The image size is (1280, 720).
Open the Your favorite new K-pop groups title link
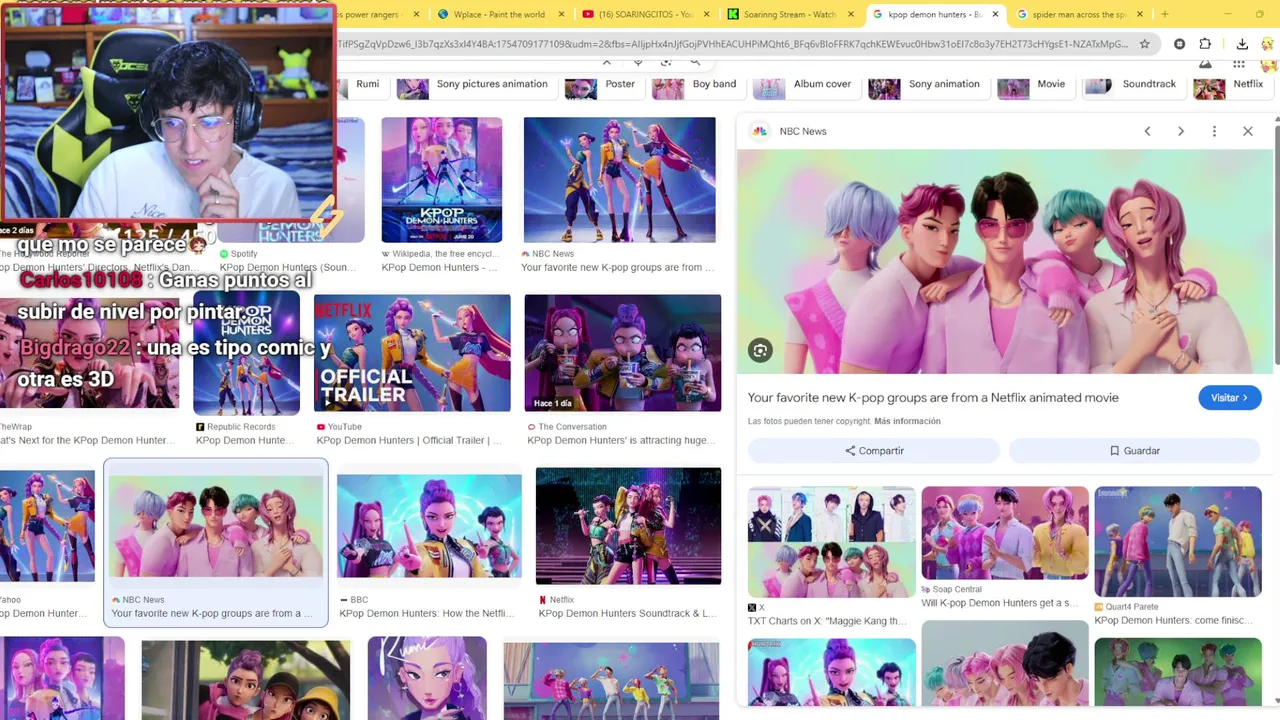pos(933,398)
